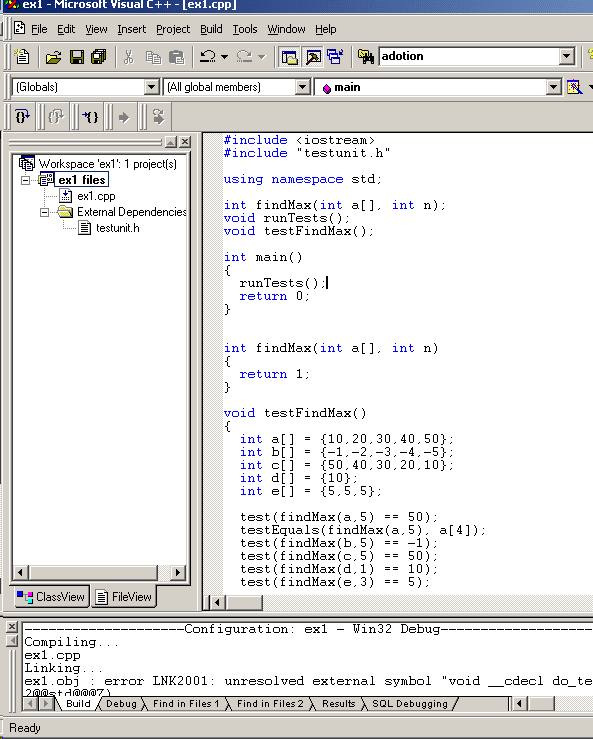Open the Redo history dropdown arrow
593x739 pixels.
(x=262, y=57)
